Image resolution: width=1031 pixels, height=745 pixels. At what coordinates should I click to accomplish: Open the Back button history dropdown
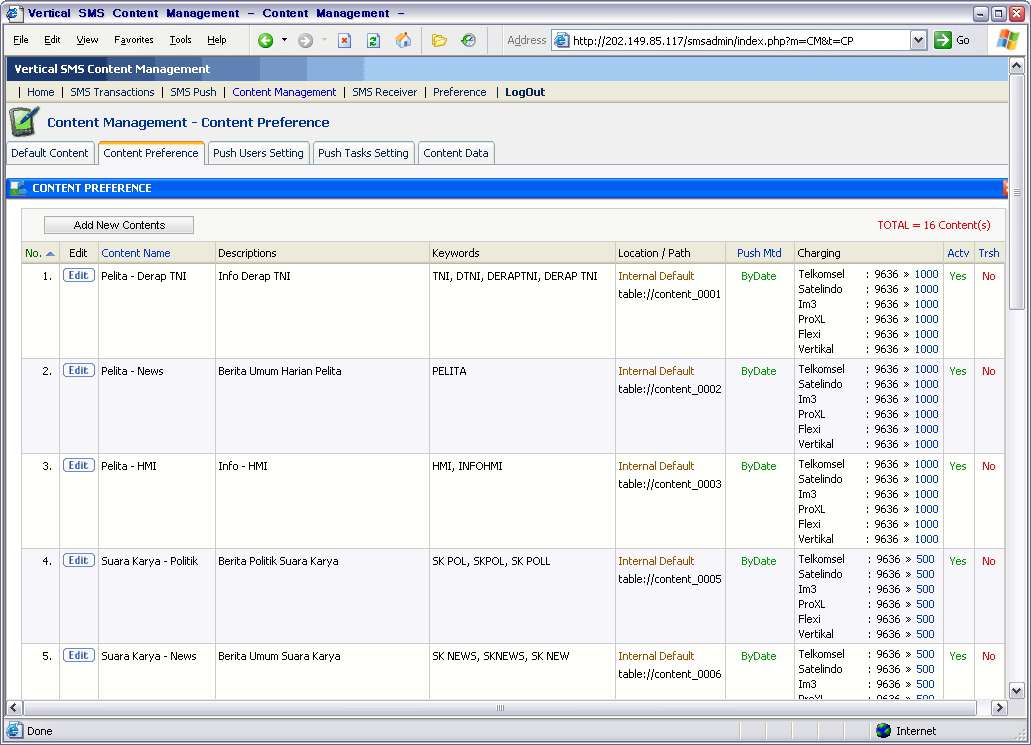[284, 40]
